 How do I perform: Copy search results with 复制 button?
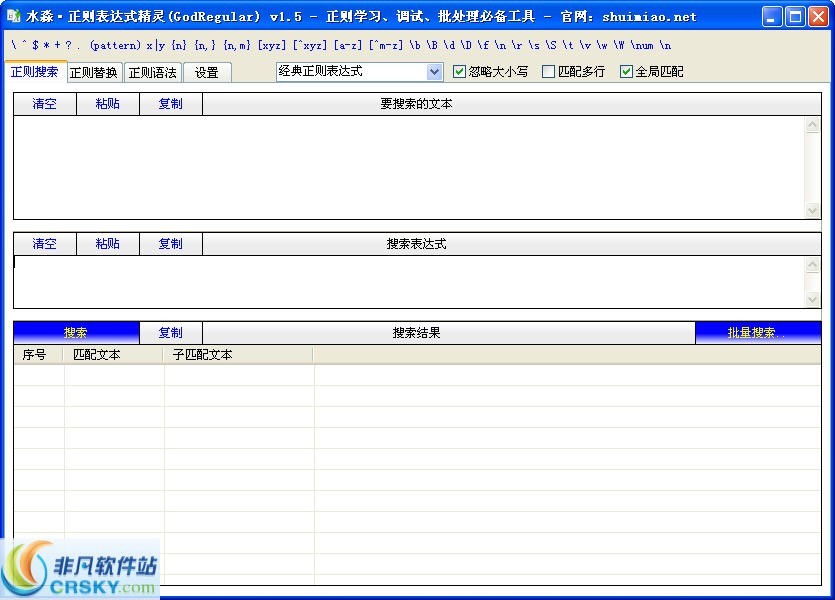(170, 333)
